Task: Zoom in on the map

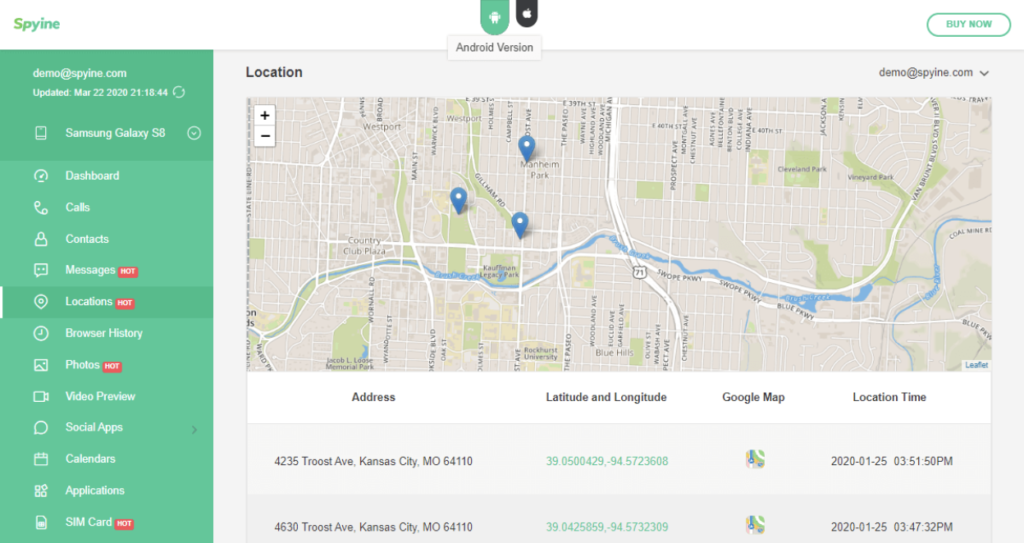Action: point(264,116)
